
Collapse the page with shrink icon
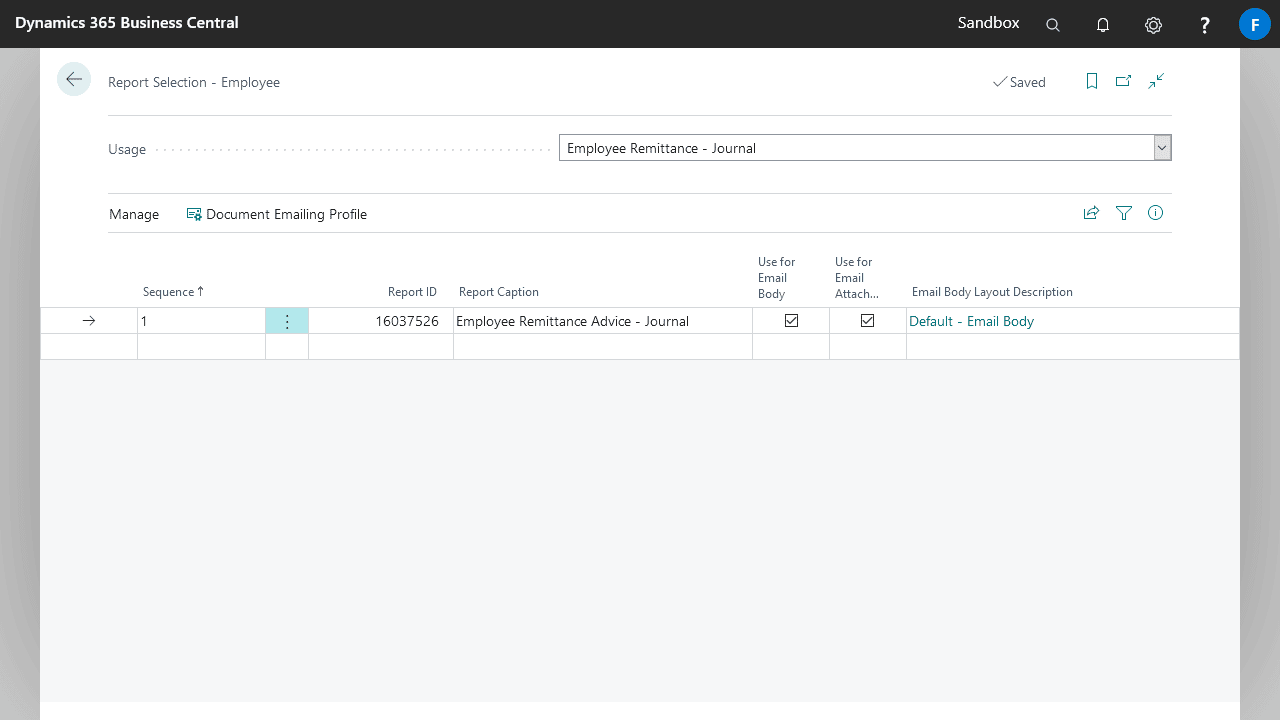point(1156,81)
